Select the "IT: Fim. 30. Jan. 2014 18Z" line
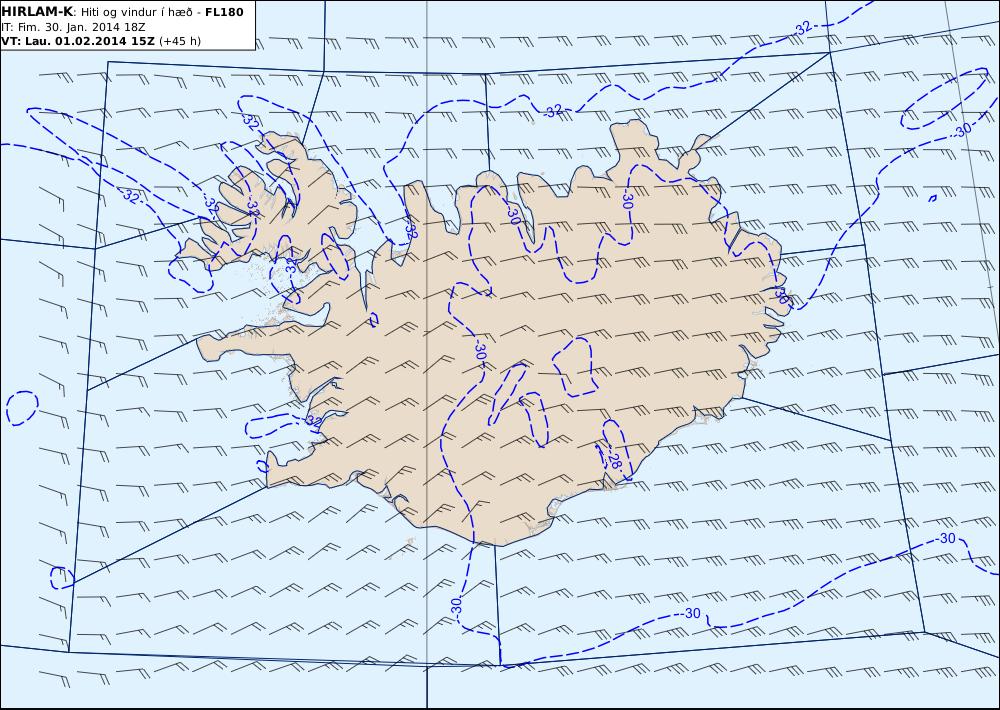Viewport: 1000px width, 710px height. 74,27
